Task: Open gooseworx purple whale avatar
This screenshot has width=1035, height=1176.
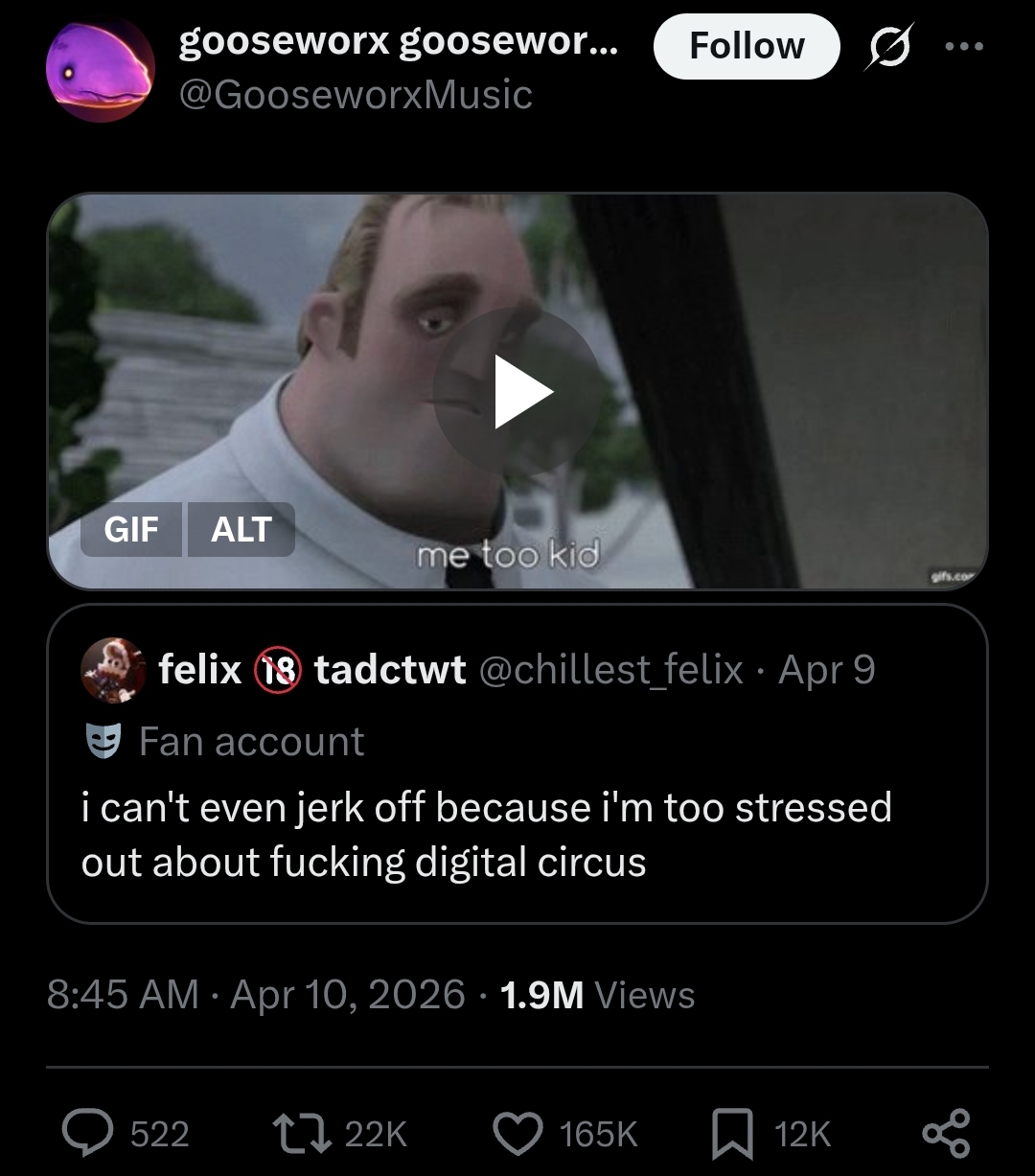Action: (x=101, y=69)
